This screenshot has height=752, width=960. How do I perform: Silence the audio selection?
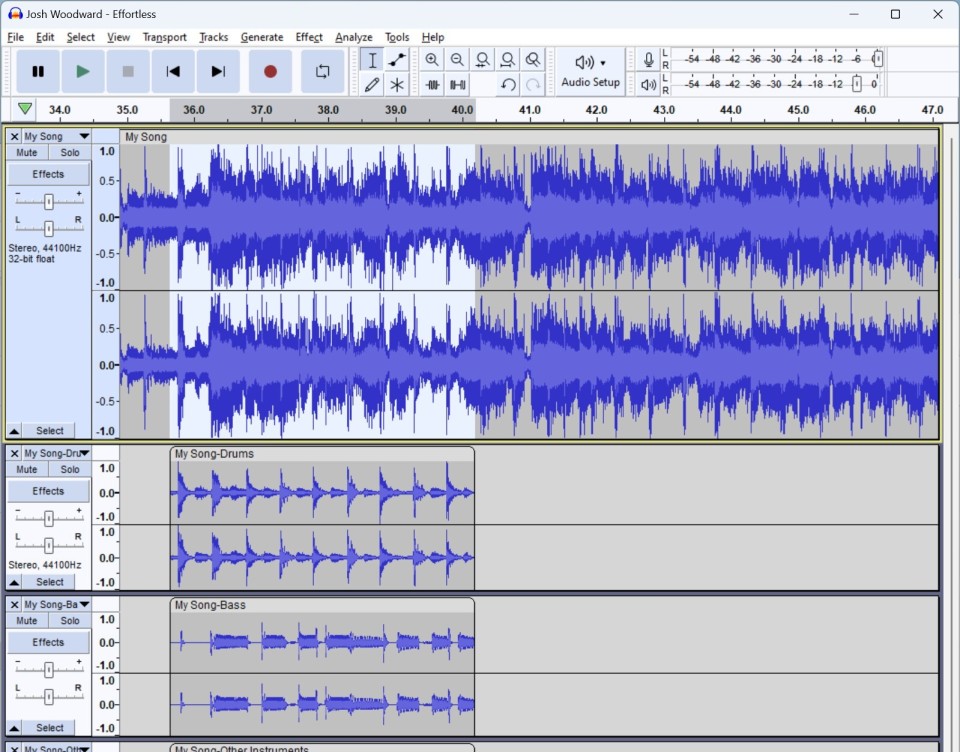click(457, 84)
